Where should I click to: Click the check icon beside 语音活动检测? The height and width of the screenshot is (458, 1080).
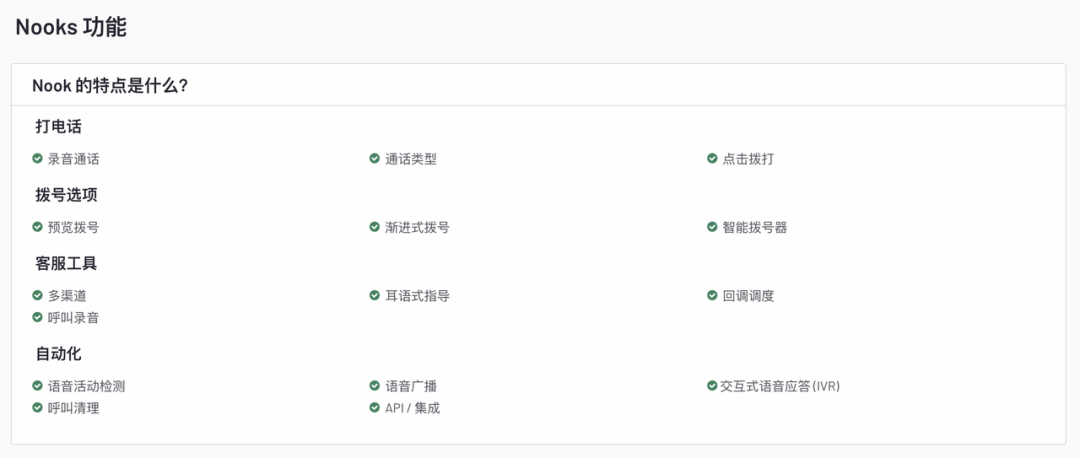38,386
